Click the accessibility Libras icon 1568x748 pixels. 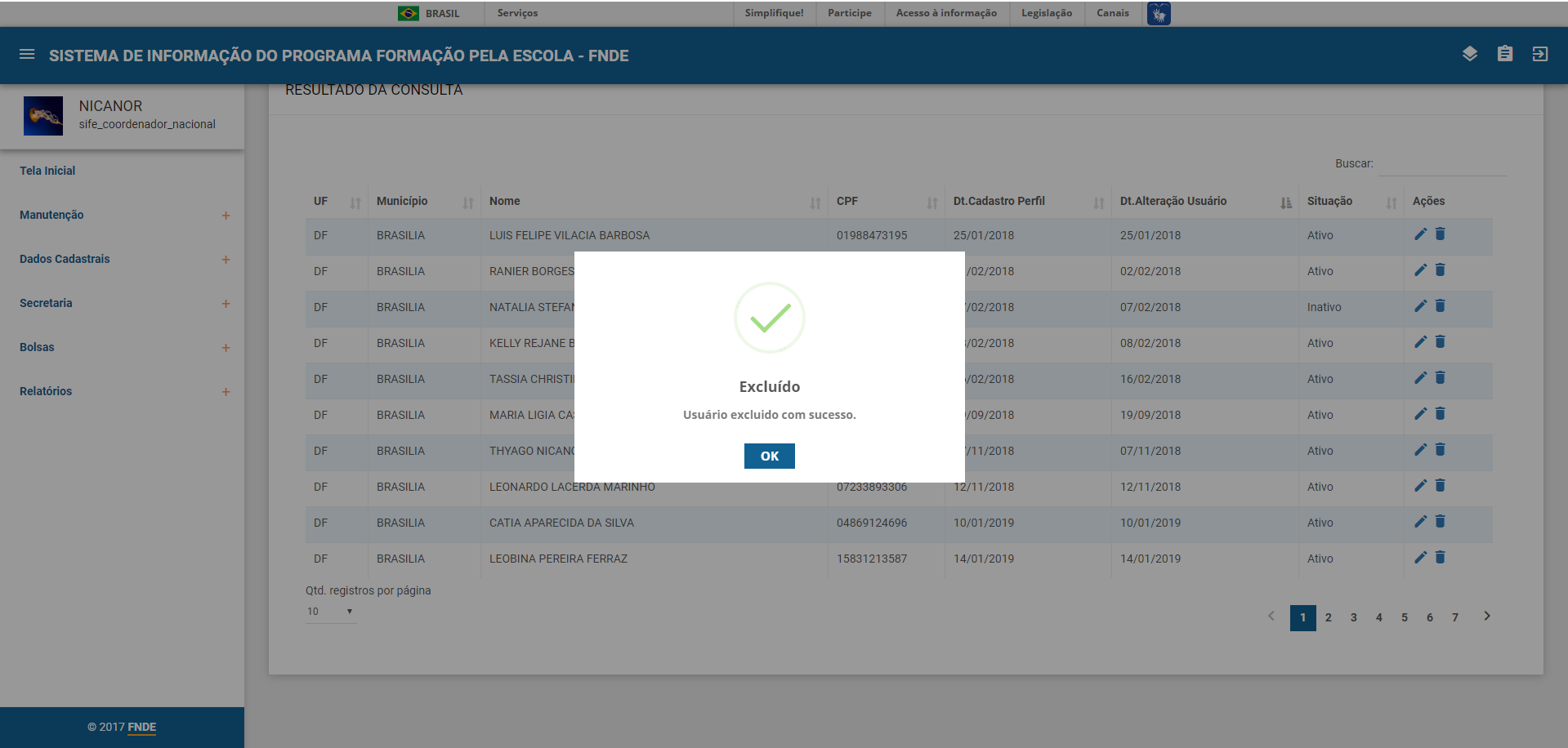coord(1158,14)
